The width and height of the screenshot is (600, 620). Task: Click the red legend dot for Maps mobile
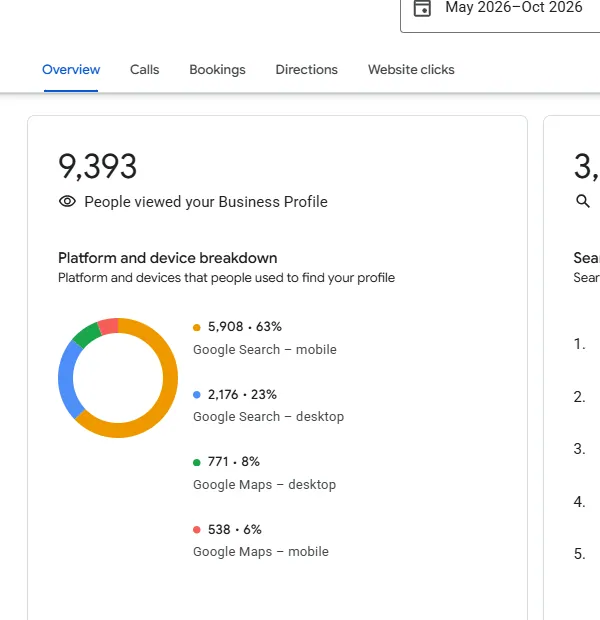point(197,530)
